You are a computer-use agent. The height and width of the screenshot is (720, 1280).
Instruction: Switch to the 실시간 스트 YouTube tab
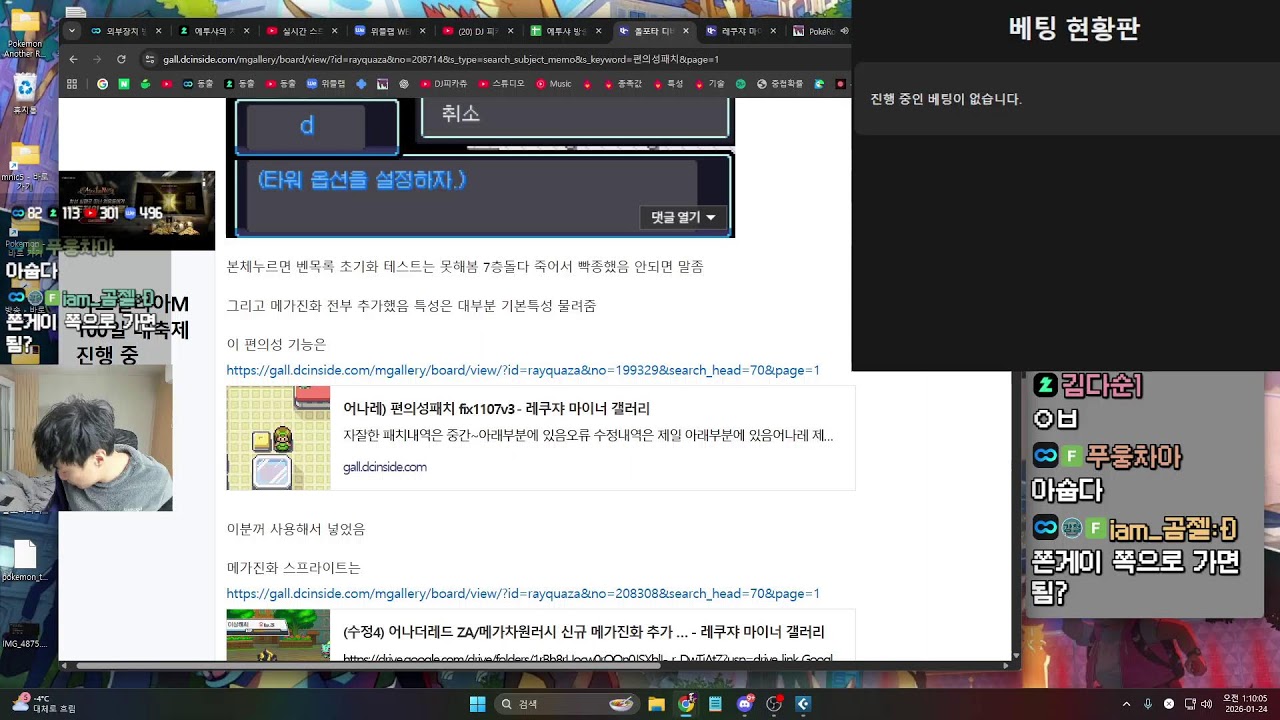click(302, 31)
